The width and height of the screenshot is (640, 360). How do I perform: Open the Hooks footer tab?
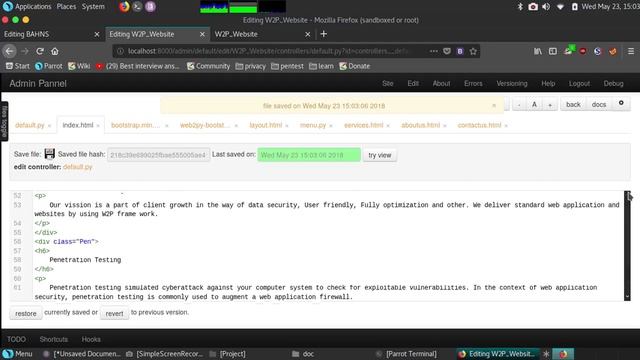91,339
